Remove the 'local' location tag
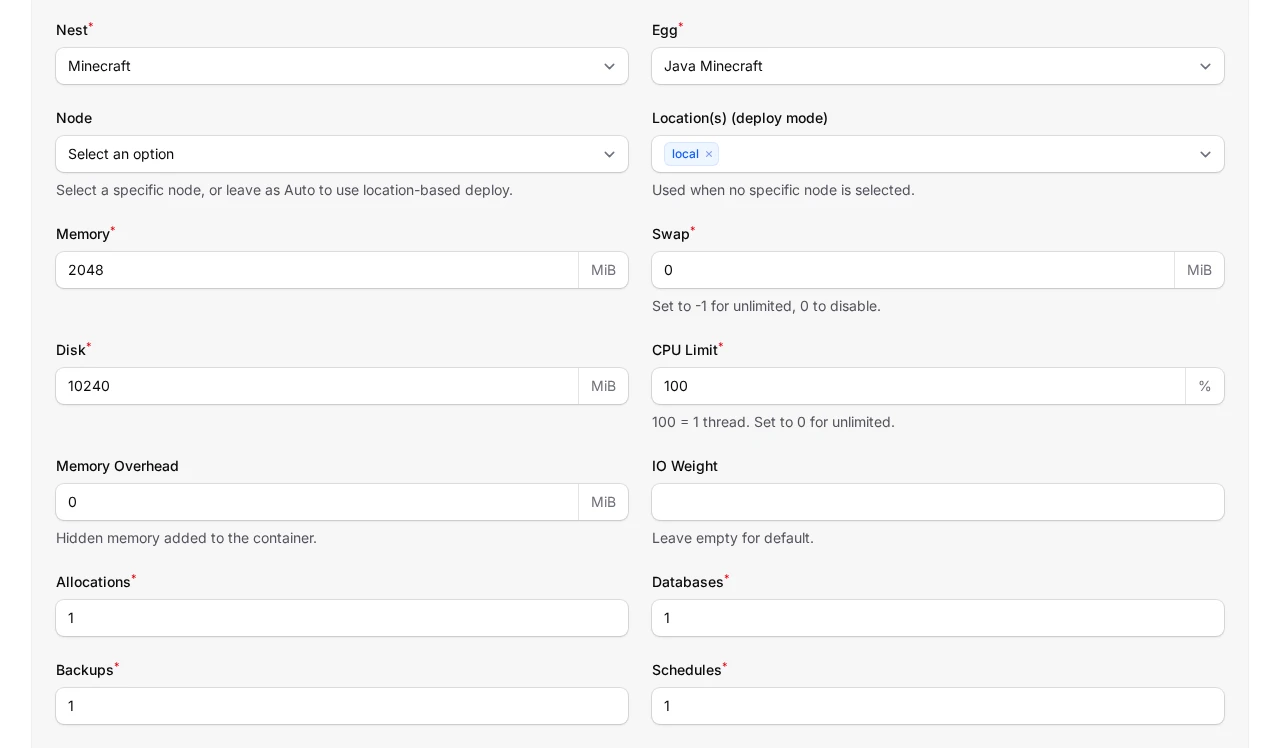This screenshot has width=1280, height=748. 709,154
